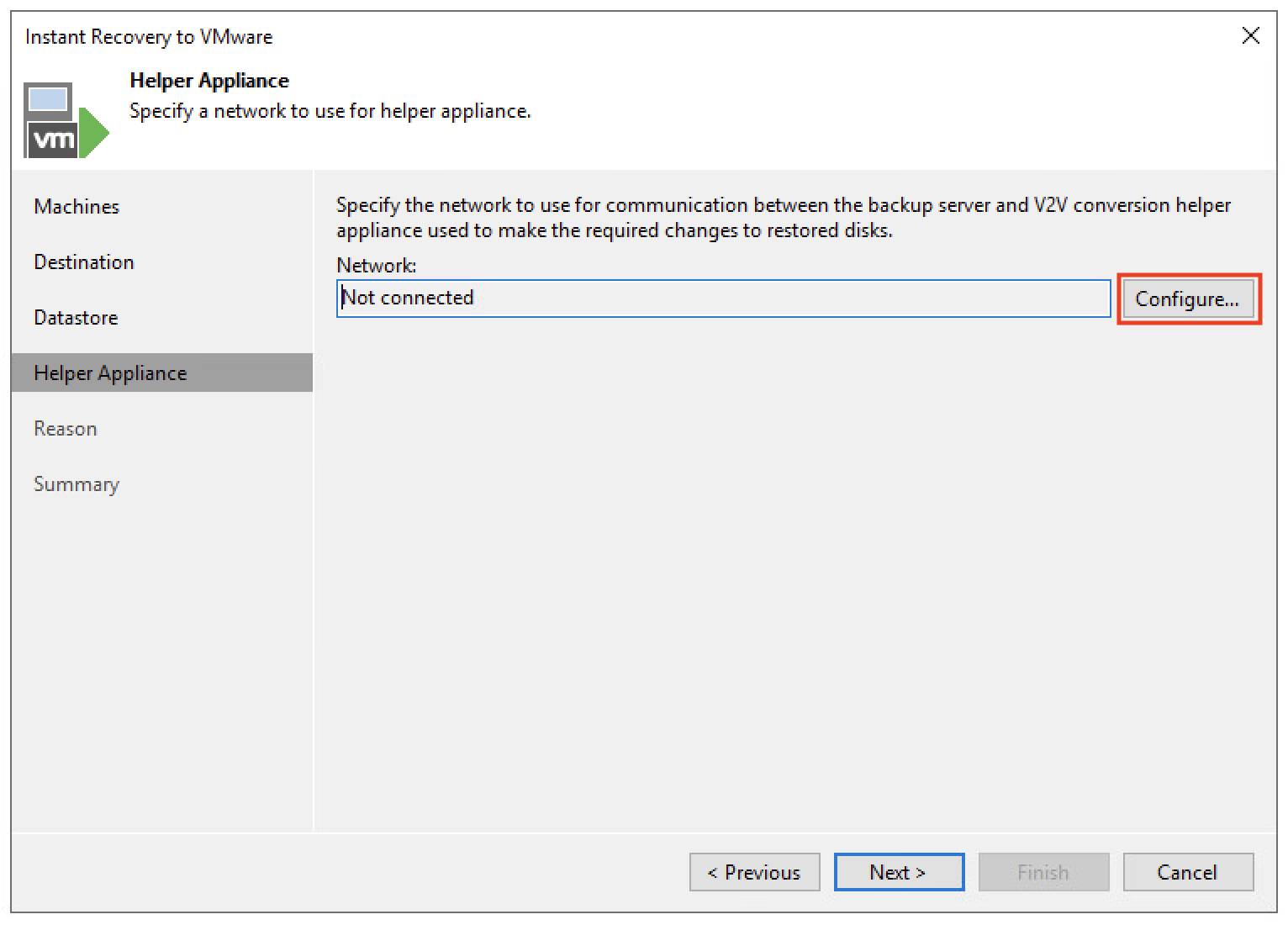Click the subtitle about helper appliance network
The width and height of the screenshot is (1288, 925).
click(x=330, y=111)
